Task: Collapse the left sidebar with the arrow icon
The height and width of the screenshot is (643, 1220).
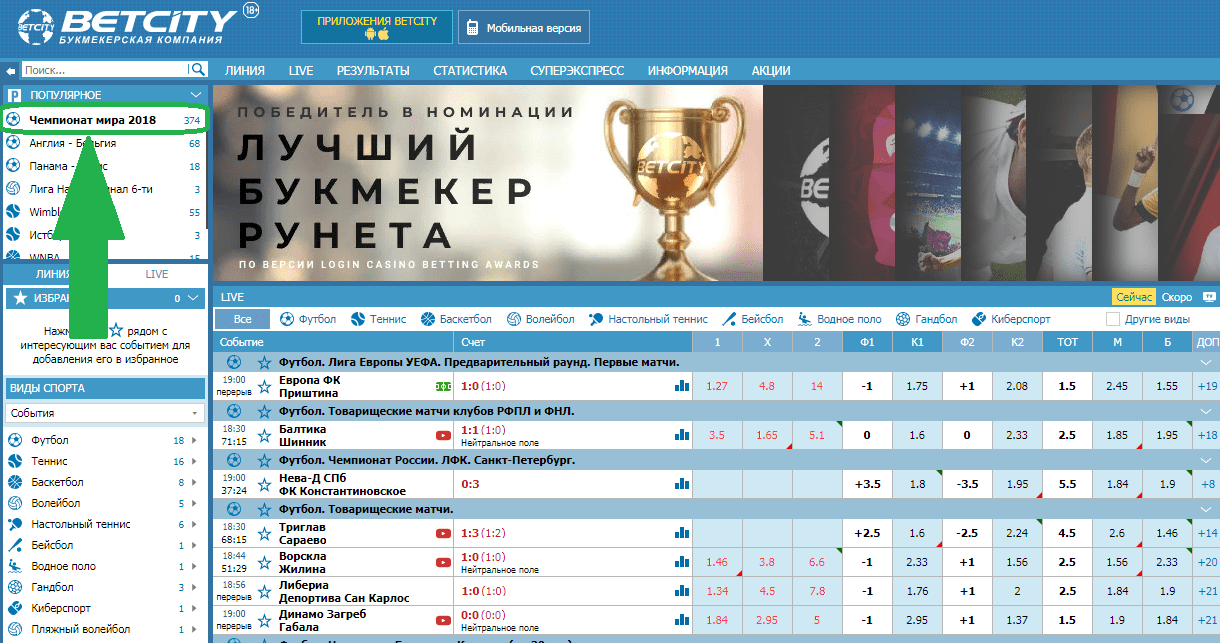Action: [11, 71]
